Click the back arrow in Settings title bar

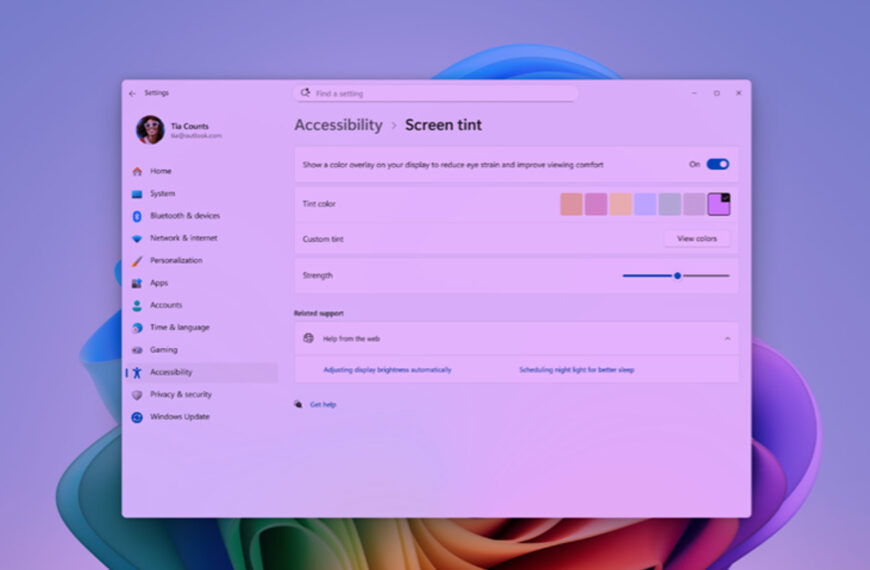tap(132, 93)
